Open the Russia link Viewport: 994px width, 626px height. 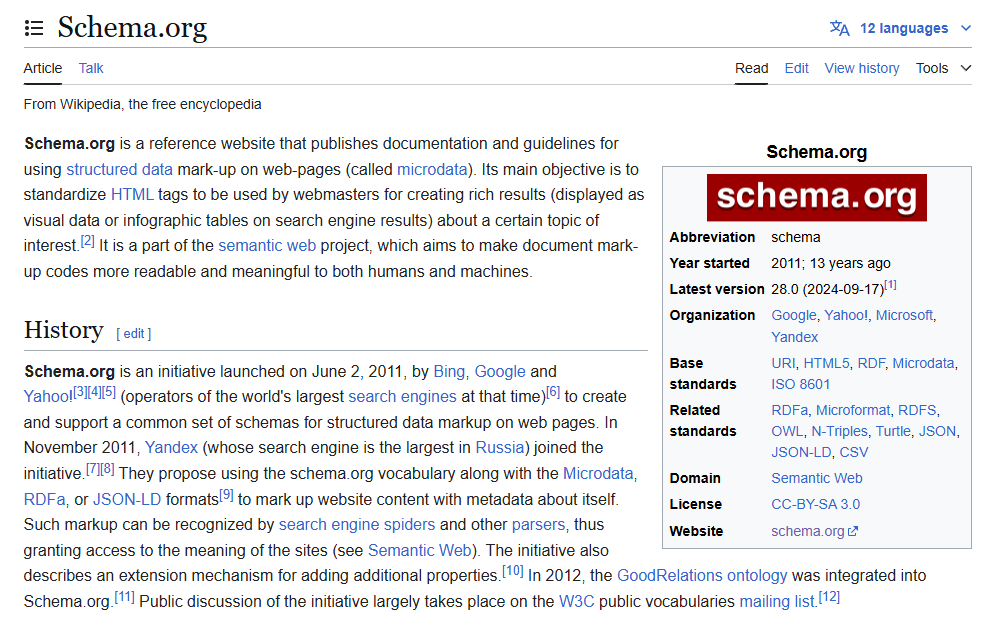[500, 447]
